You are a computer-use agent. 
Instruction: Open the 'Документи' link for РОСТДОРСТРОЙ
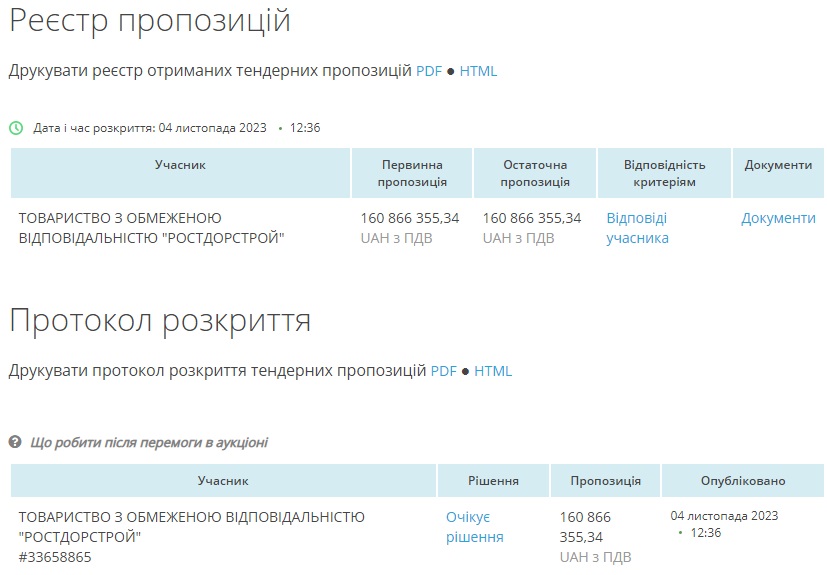coord(778,218)
